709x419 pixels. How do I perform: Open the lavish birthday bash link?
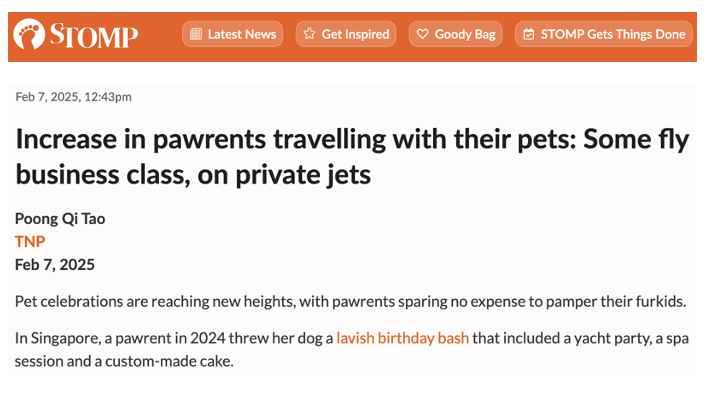click(402, 338)
